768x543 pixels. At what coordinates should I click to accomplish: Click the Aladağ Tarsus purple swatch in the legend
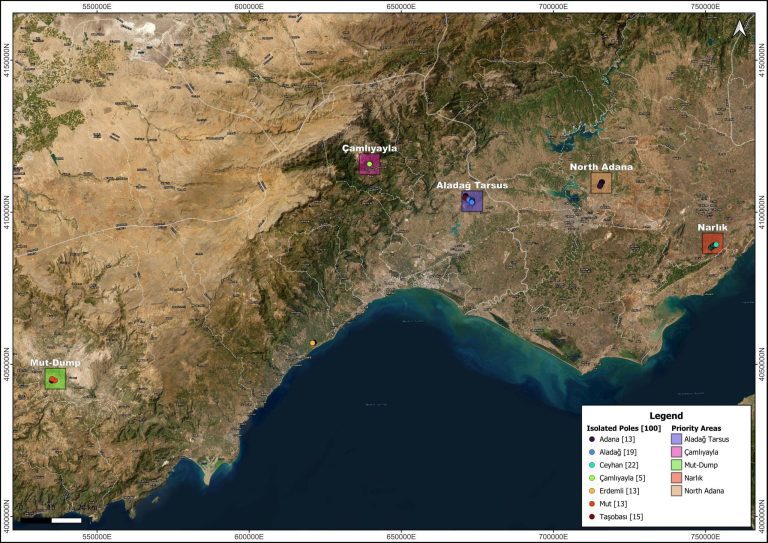[676, 439]
